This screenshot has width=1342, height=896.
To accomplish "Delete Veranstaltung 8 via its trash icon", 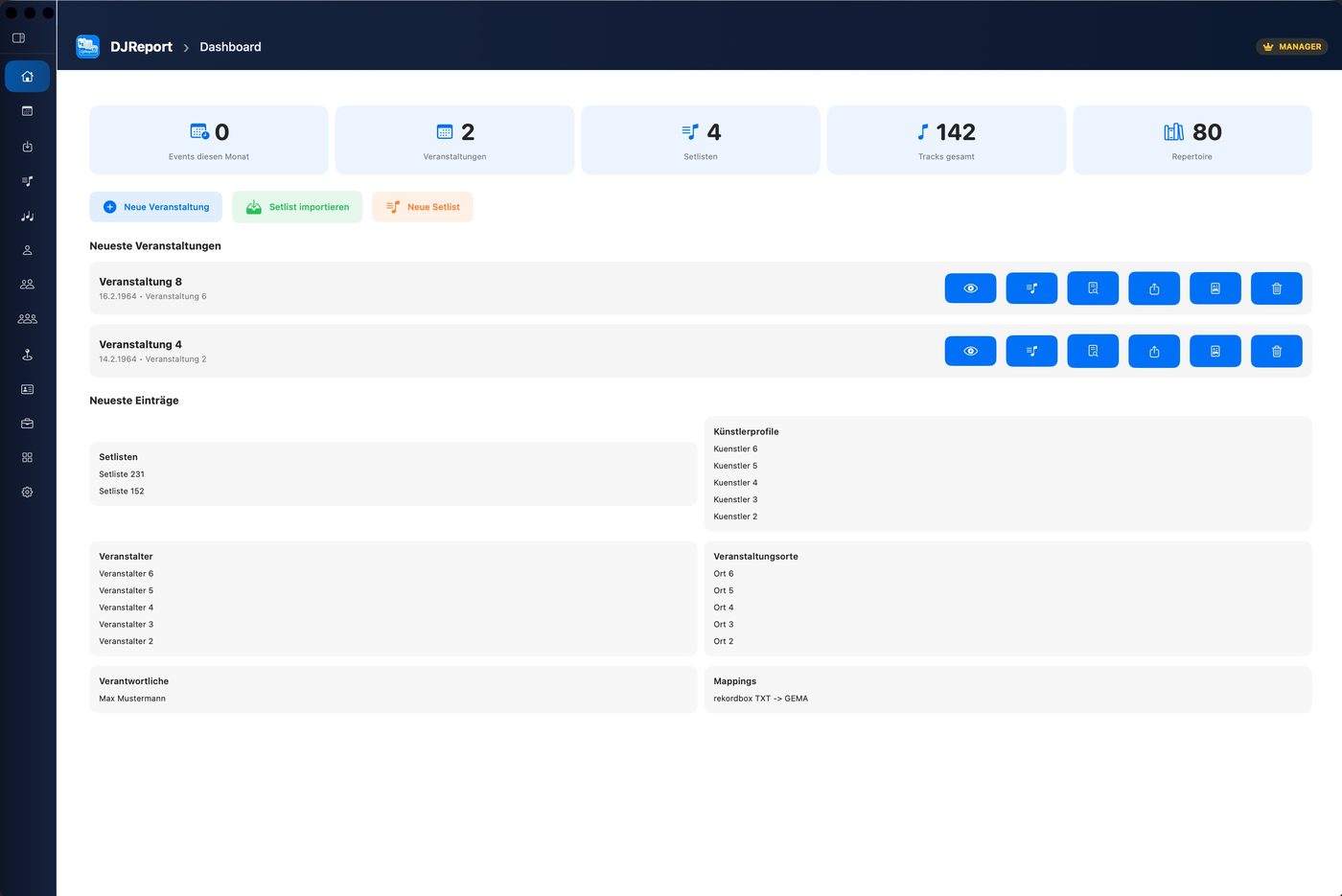I will tap(1276, 287).
